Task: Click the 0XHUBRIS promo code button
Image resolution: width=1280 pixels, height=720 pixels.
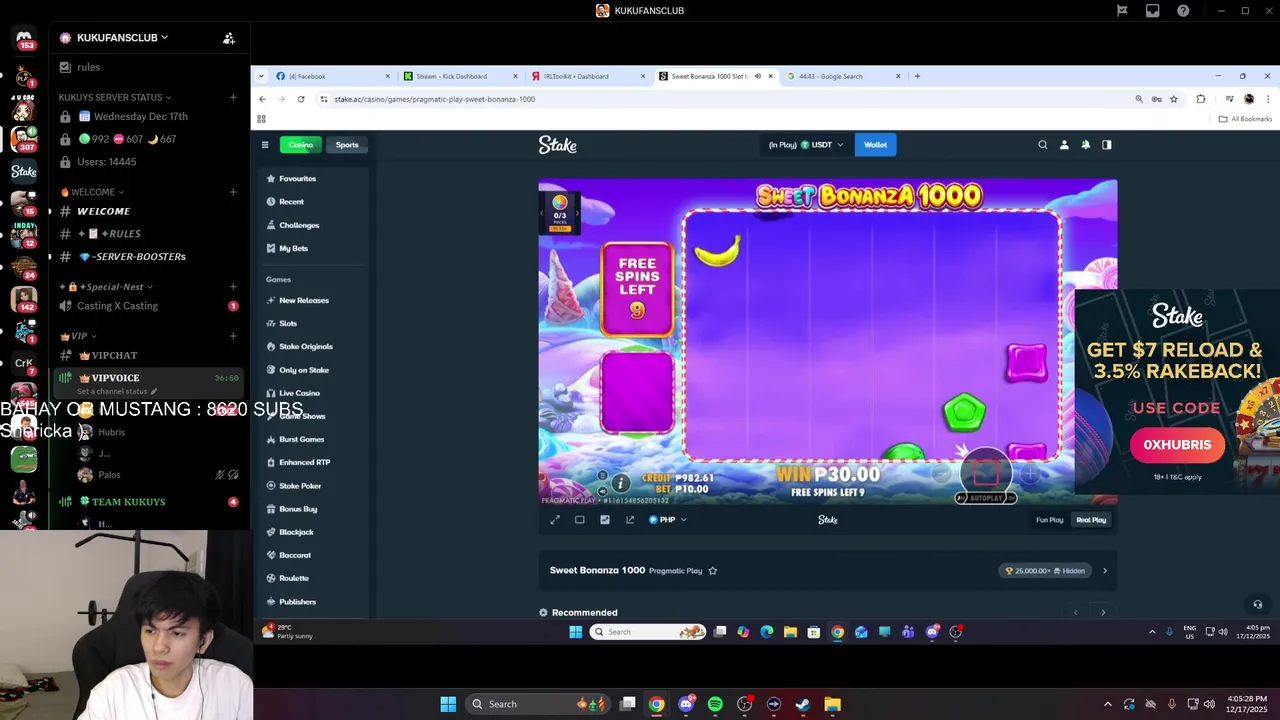Action: (1177, 445)
